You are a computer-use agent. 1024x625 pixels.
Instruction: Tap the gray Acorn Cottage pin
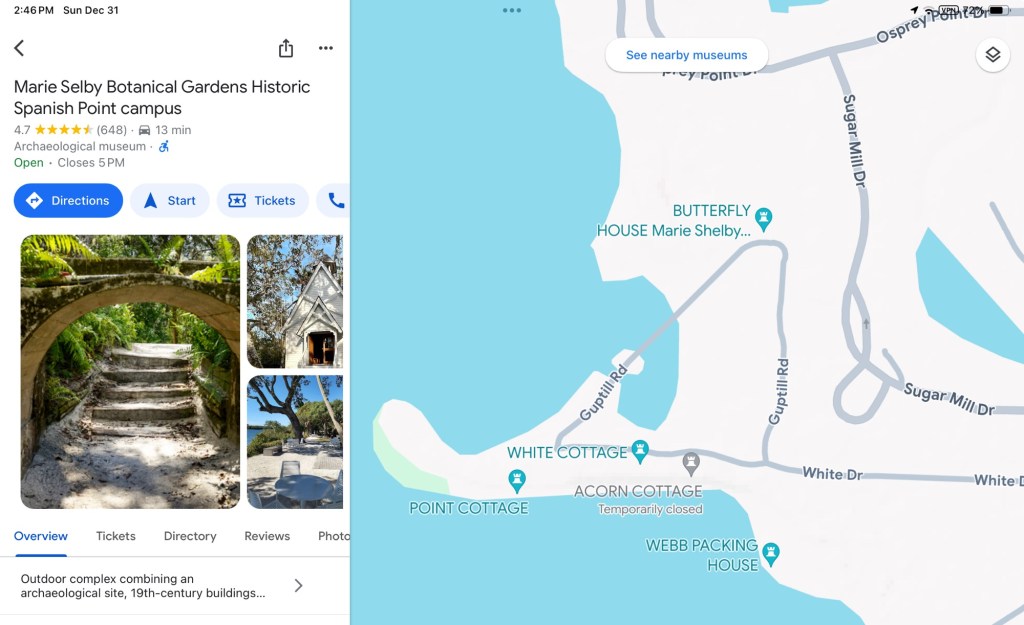point(691,464)
